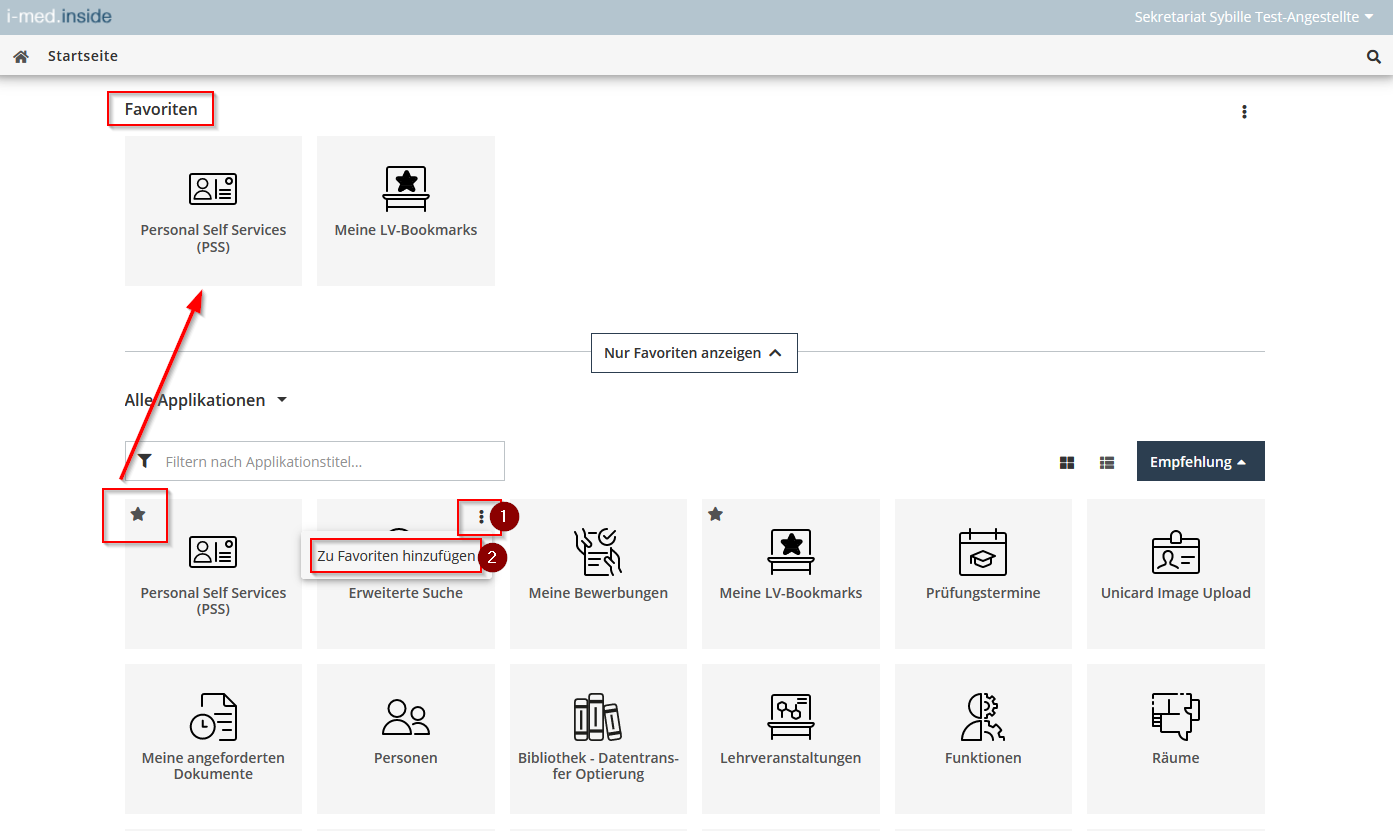Open Lehrveranstaltungen application icon
This screenshot has width=1393, height=831.
791,716
